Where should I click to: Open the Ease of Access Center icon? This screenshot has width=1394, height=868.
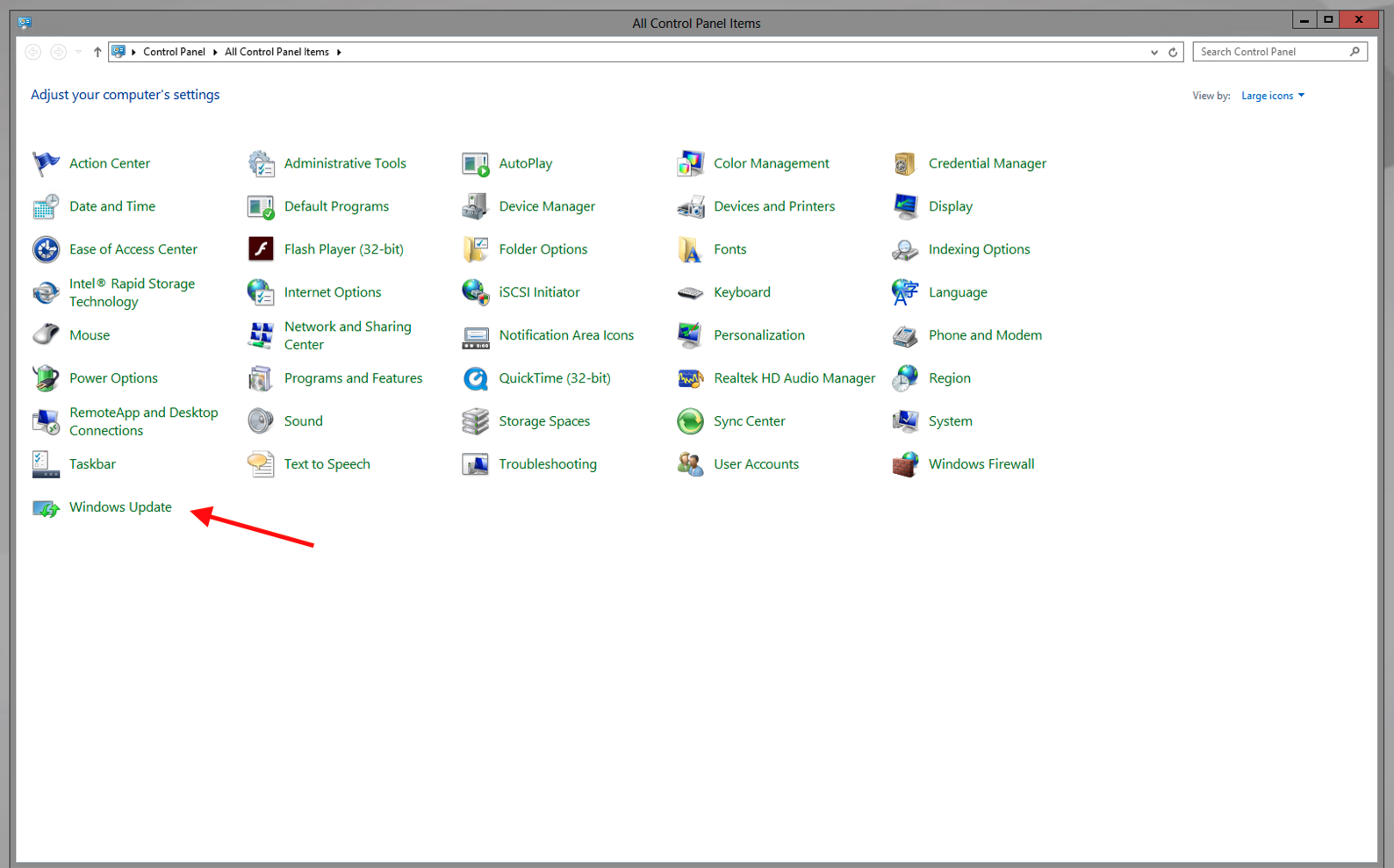[46, 249]
